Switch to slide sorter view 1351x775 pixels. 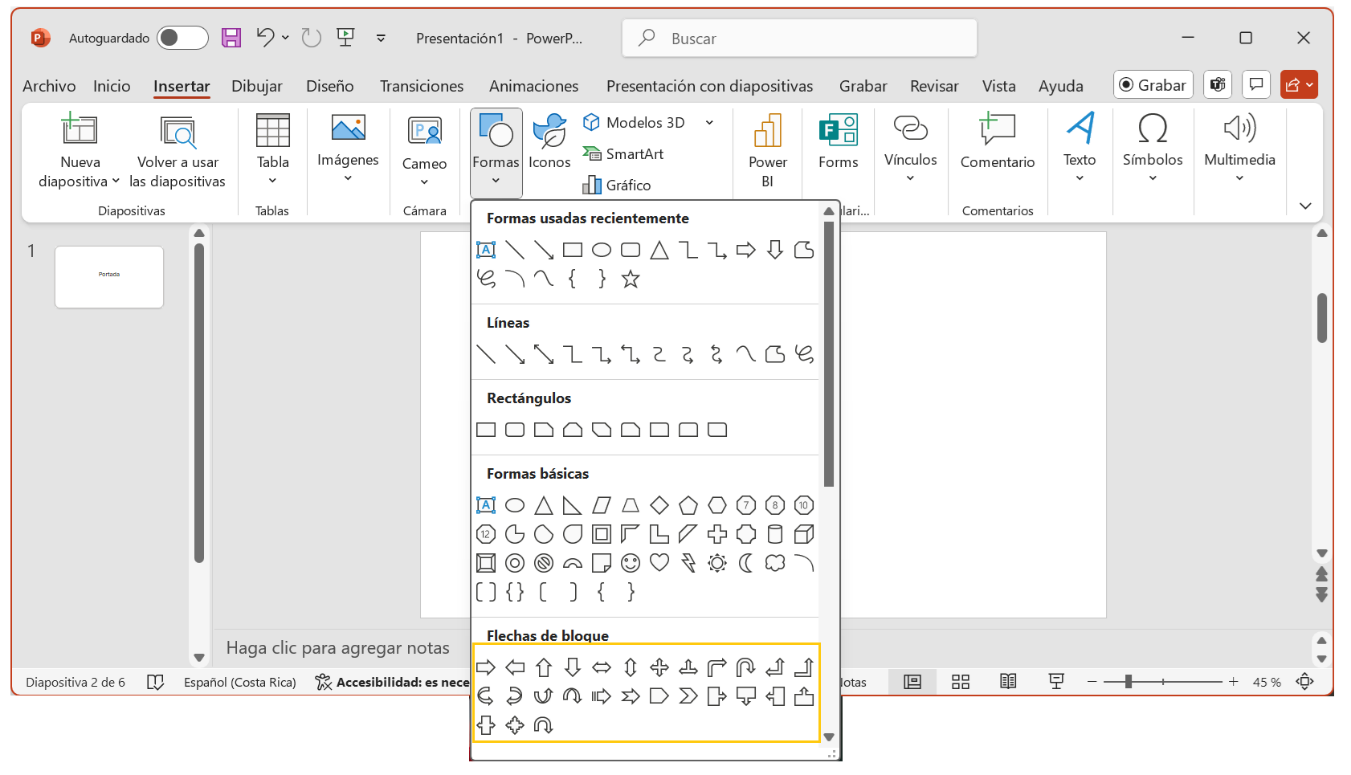click(960, 682)
